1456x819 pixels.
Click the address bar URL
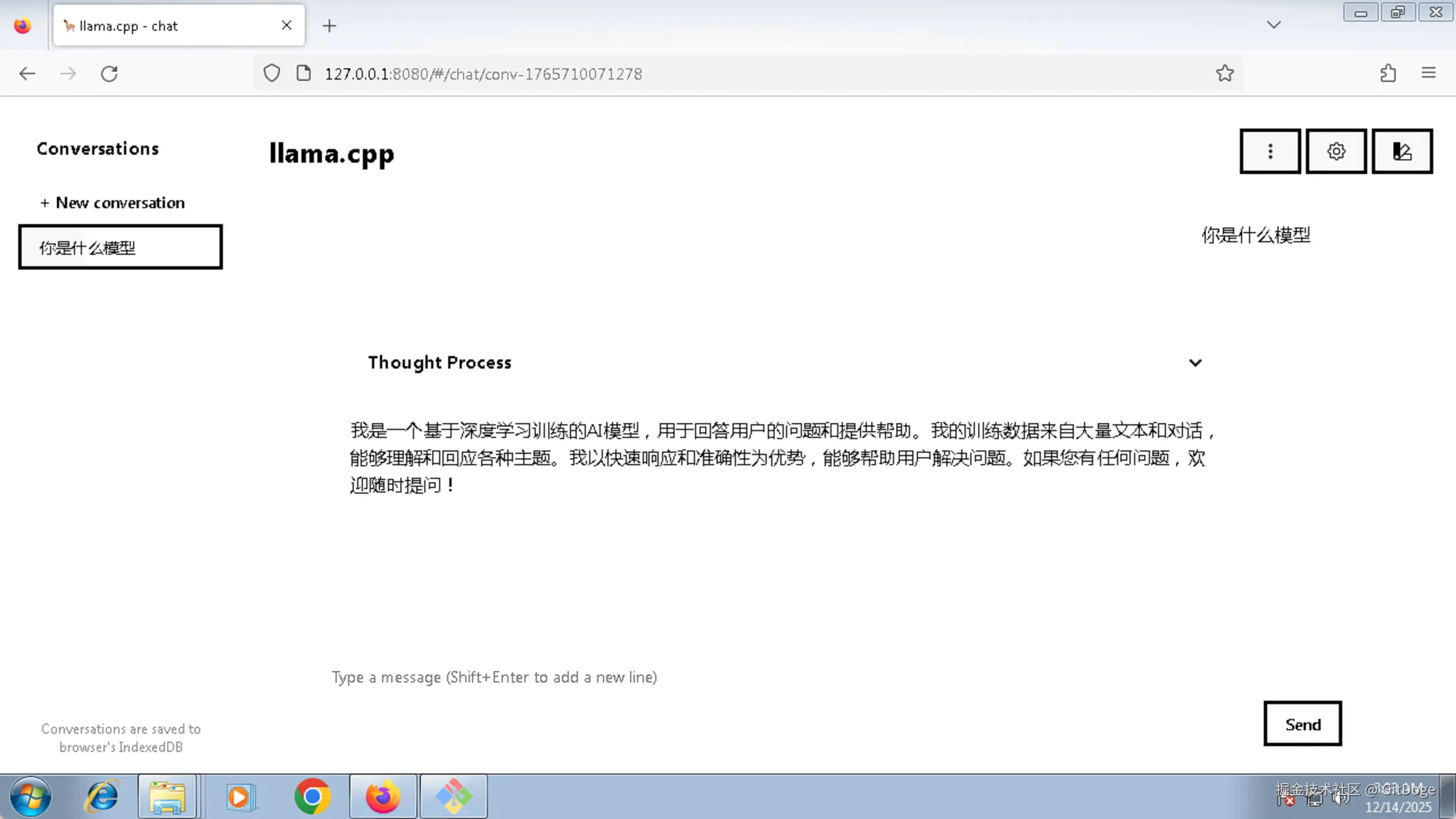(x=483, y=74)
